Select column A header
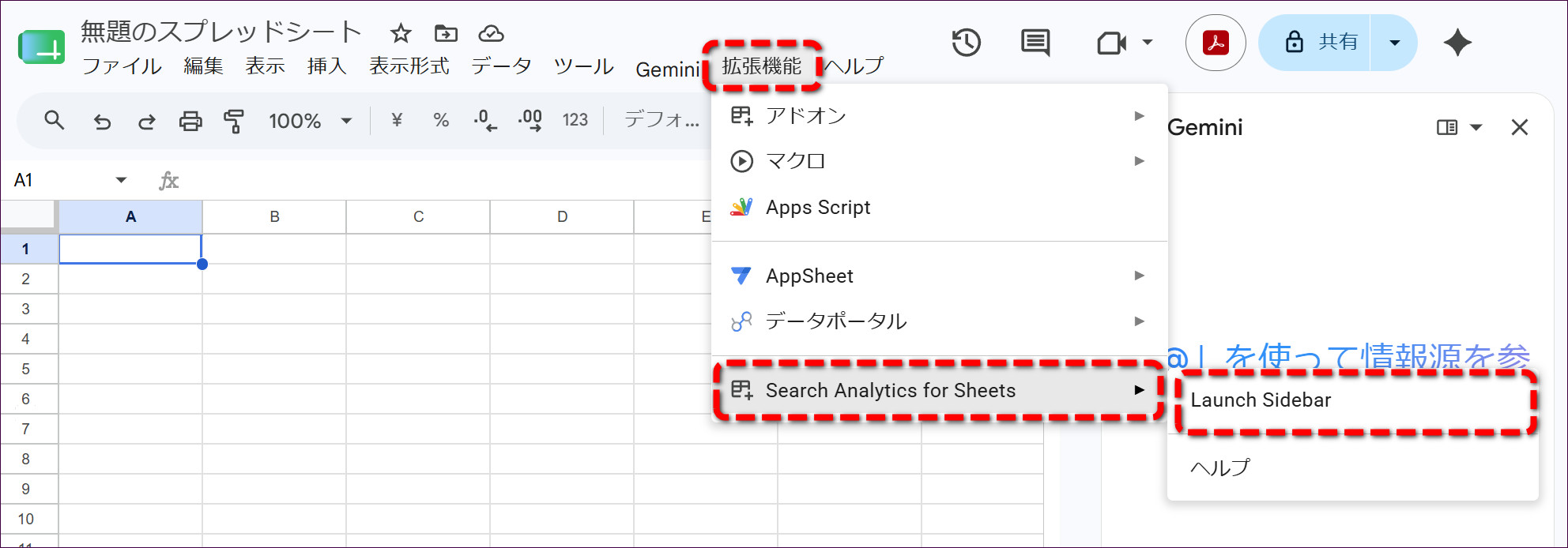The height and width of the screenshot is (548, 1568). click(130, 217)
